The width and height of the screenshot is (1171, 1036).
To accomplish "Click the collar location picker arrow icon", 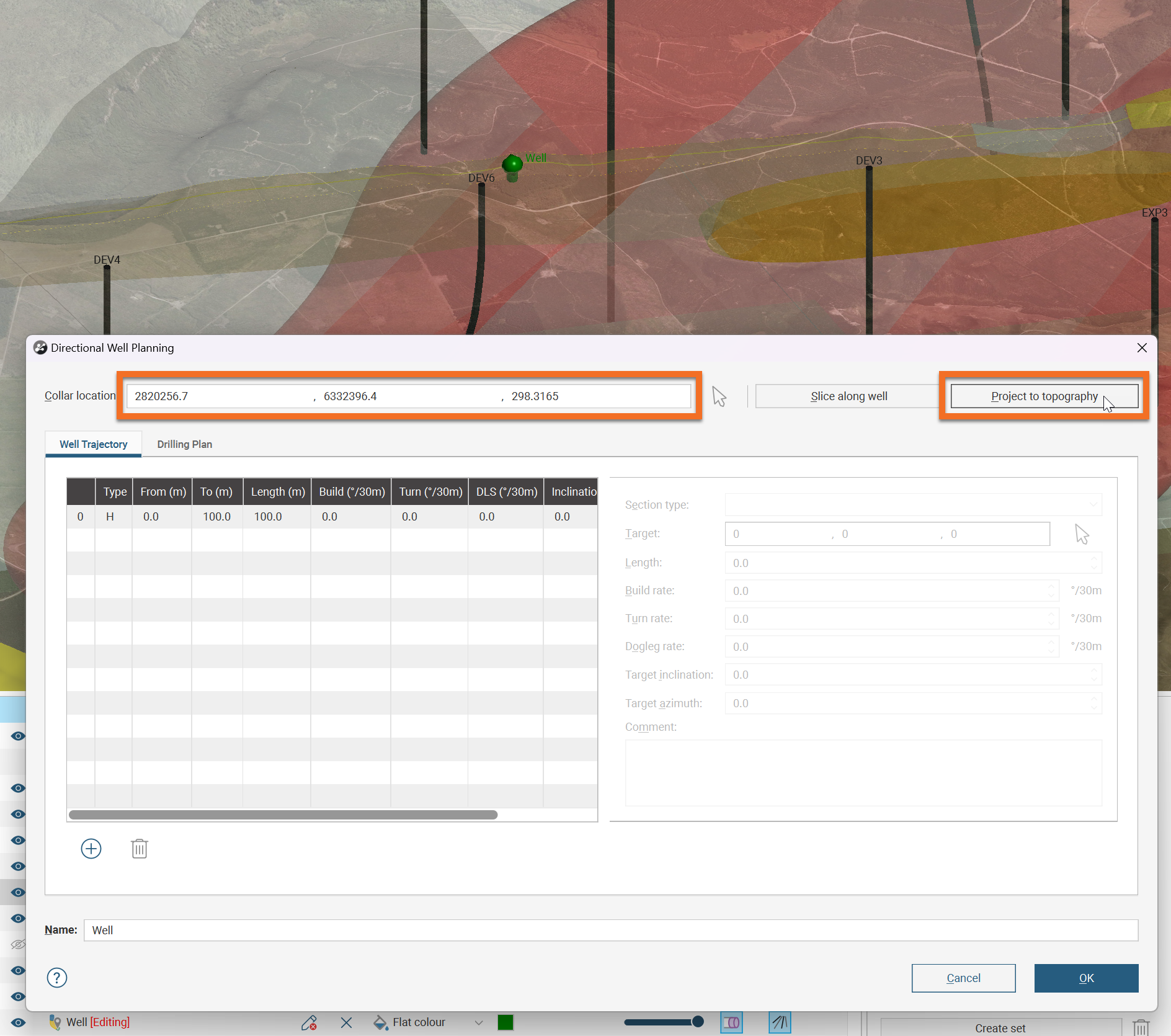I will tap(719, 396).
